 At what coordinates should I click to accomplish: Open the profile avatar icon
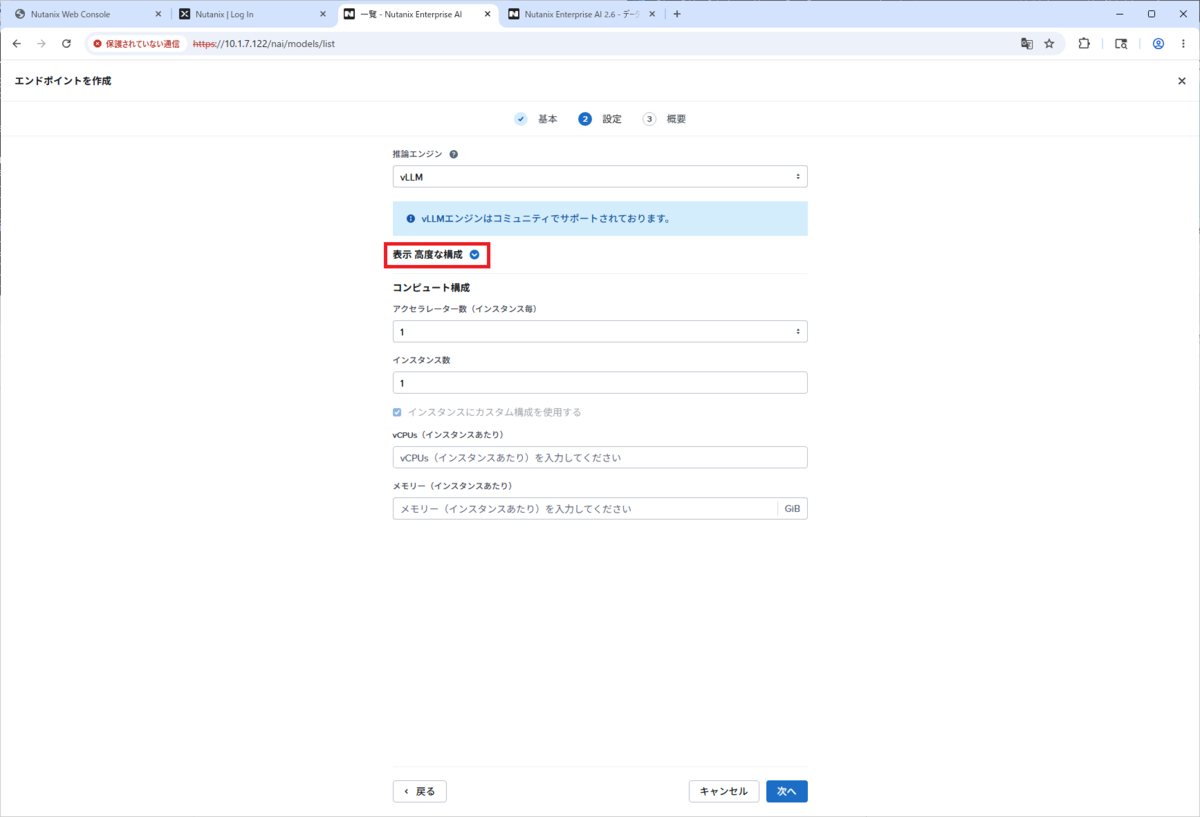(1158, 44)
